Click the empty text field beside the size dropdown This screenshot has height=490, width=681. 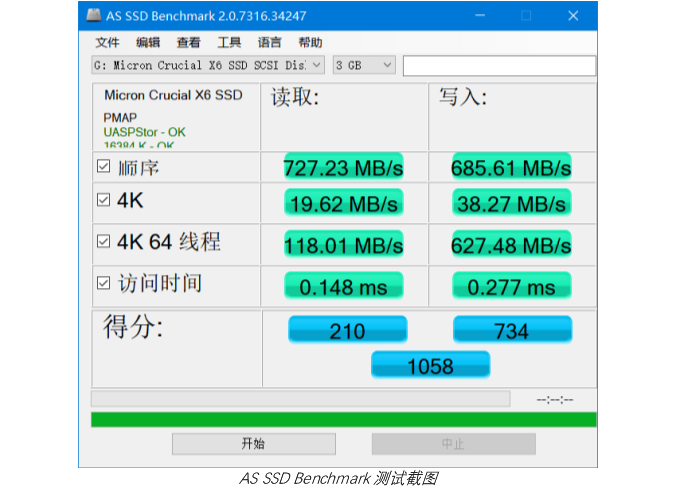click(x=499, y=66)
